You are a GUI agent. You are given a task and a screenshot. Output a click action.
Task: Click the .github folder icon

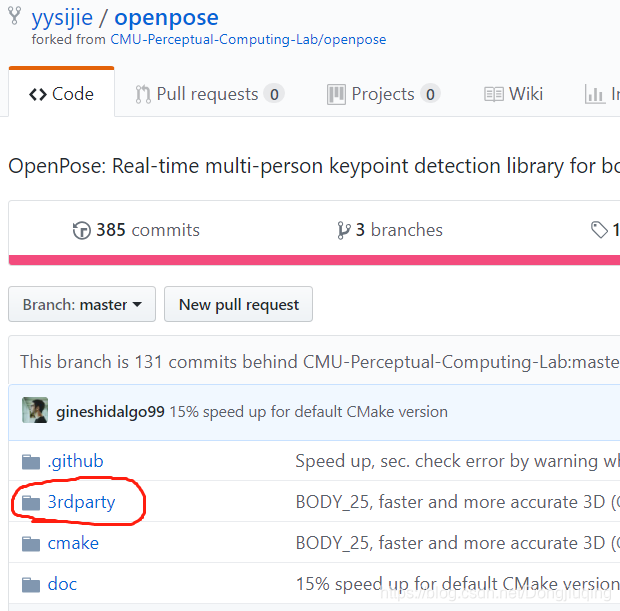point(31,462)
